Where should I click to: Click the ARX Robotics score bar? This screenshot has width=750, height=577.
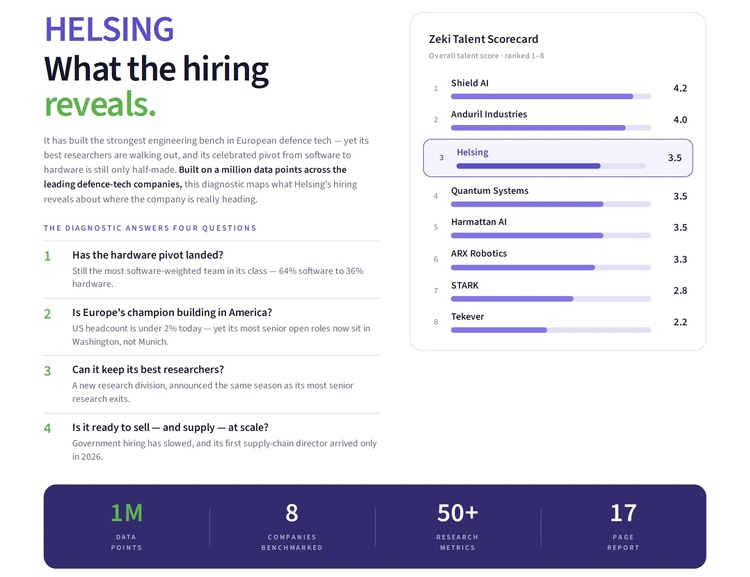click(x=551, y=267)
